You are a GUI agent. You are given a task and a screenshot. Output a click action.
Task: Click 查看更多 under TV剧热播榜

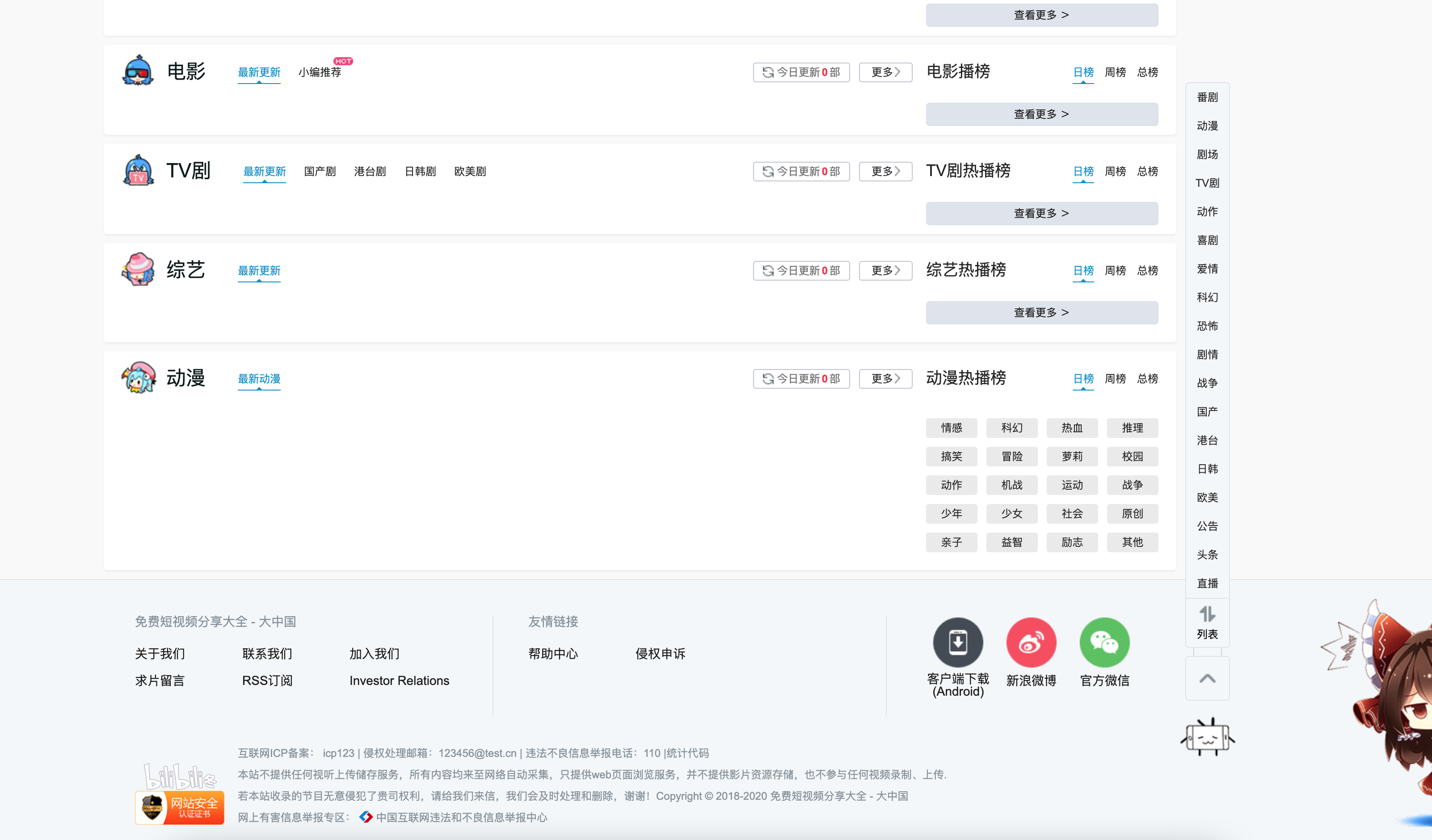point(1042,214)
